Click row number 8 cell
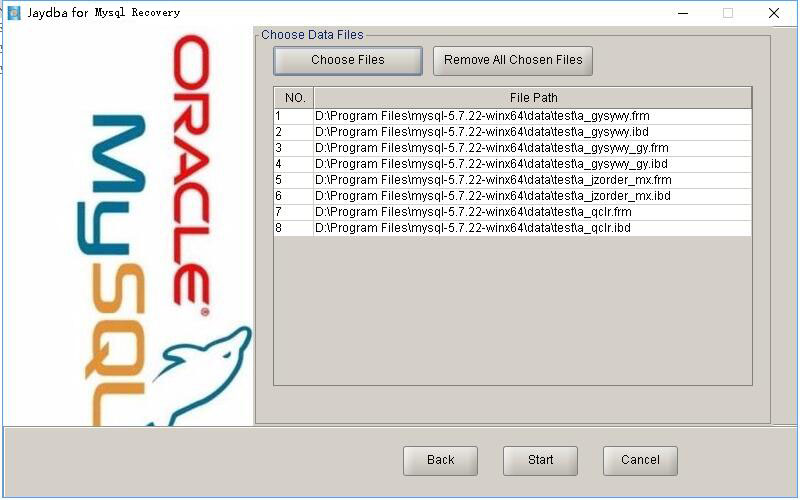Image resolution: width=800 pixels, height=500 pixels. click(x=294, y=228)
